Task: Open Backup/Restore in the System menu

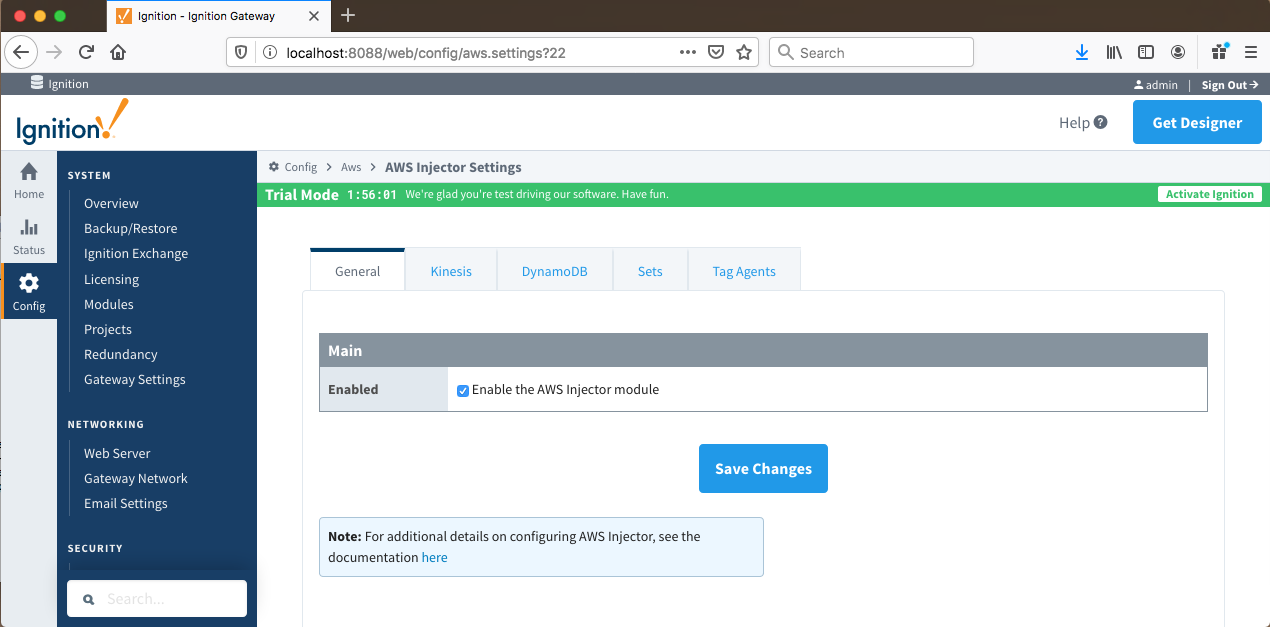Action: point(130,229)
